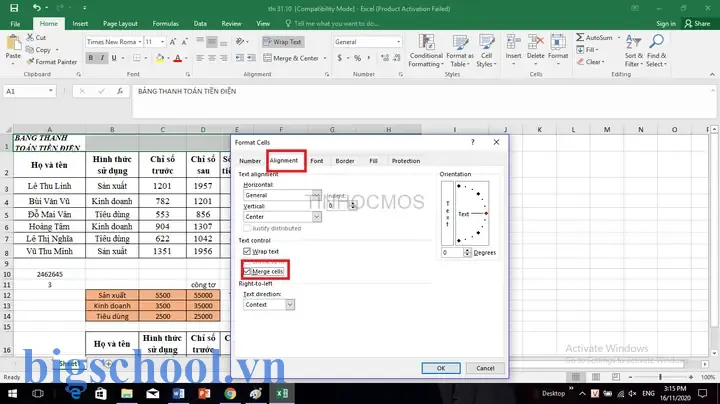720x404 pixels.
Task: Open the Horizontal alignment dropdown
Action: tap(317, 195)
